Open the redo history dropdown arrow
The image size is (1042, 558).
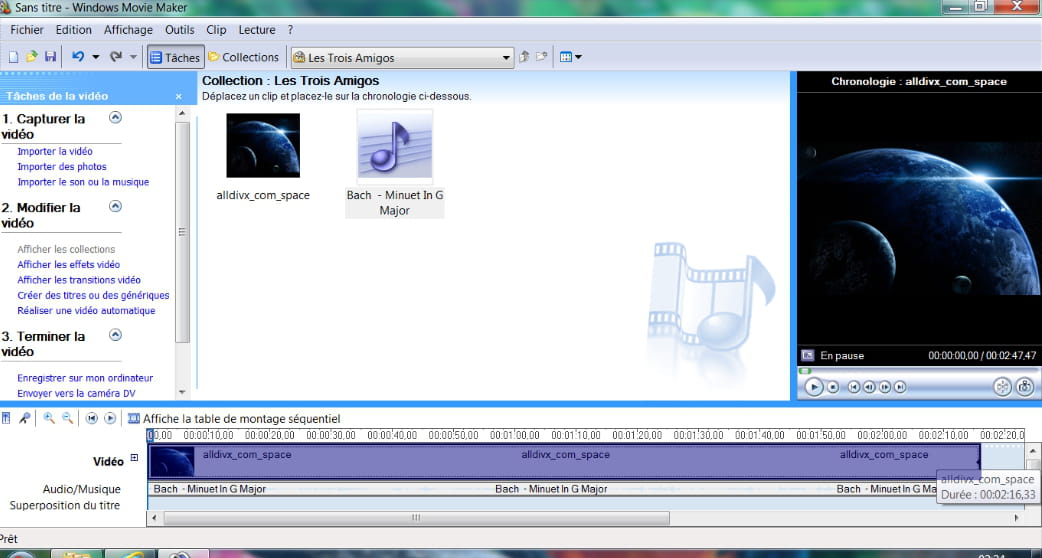pyautogui.click(x=133, y=57)
